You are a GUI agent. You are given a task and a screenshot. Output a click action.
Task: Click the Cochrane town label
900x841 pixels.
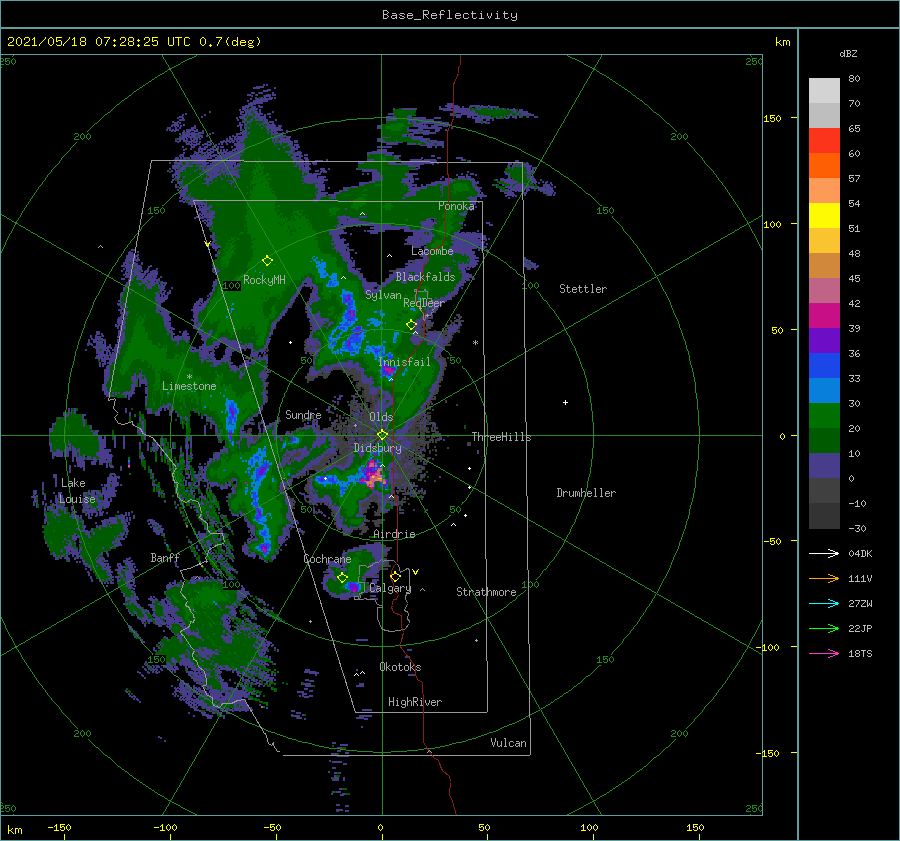click(x=327, y=559)
